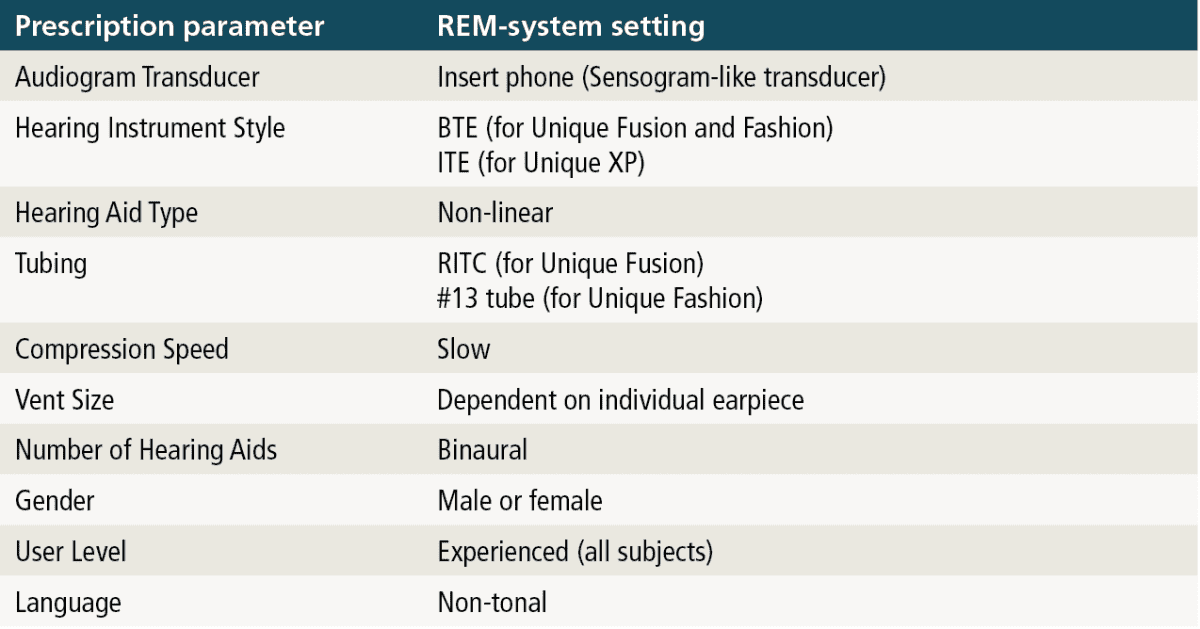Screen dimensions: 1200x629
Task: Click "RITC (for Unique Fusion)" text
Action: [x=571, y=264]
